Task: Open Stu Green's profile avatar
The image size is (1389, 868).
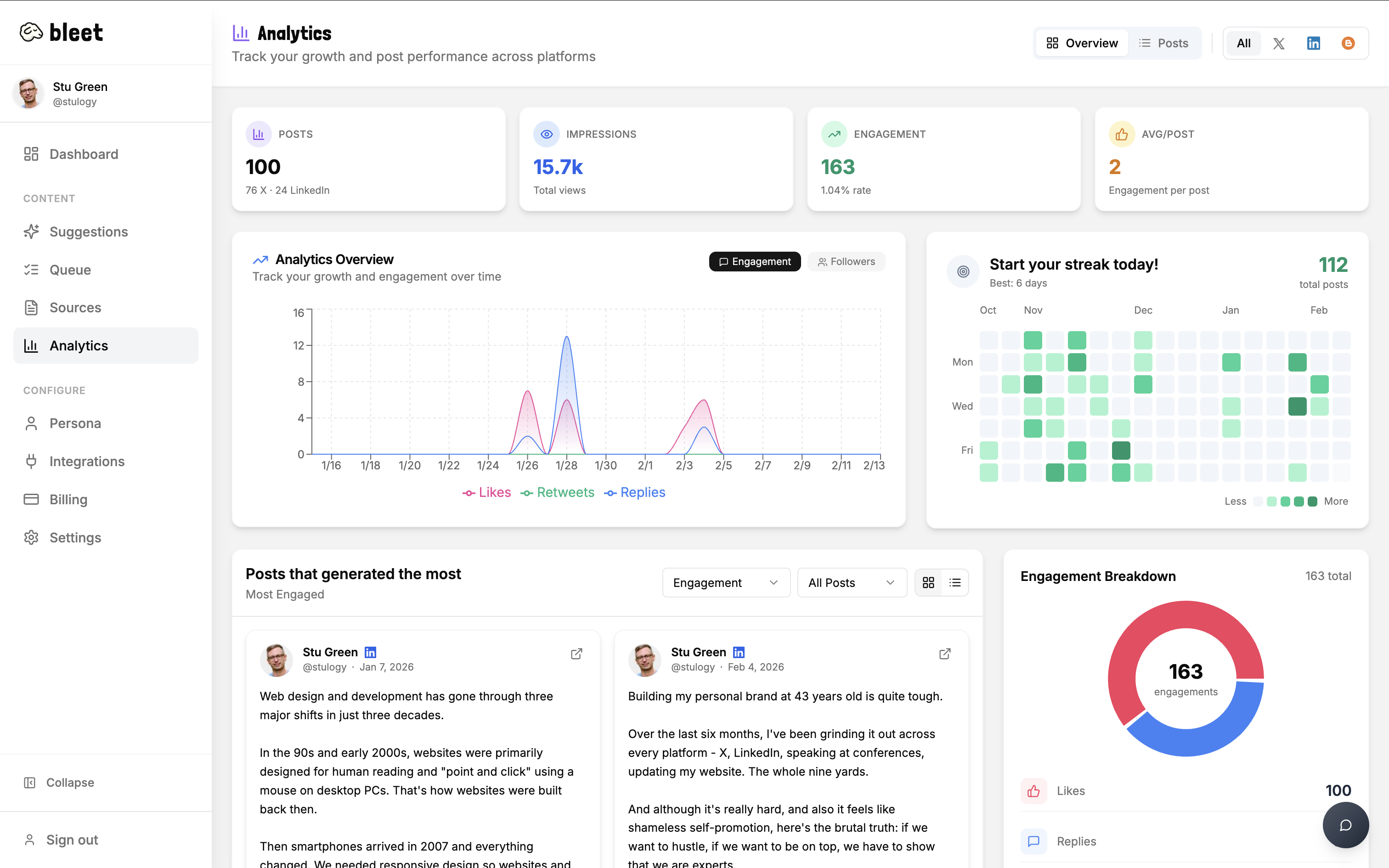Action: coord(28,93)
